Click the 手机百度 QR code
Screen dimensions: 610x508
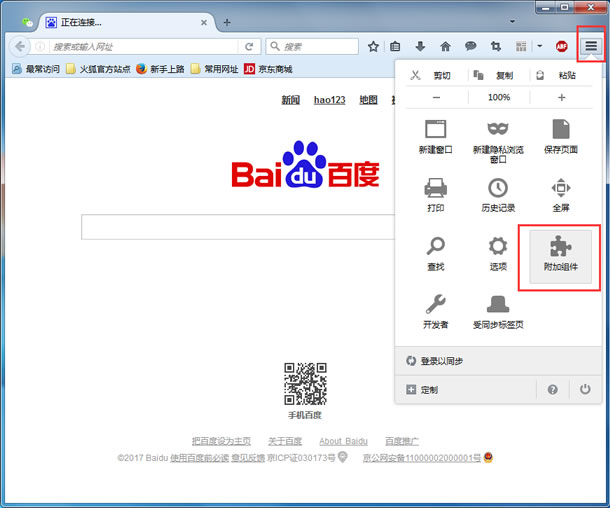(305, 384)
